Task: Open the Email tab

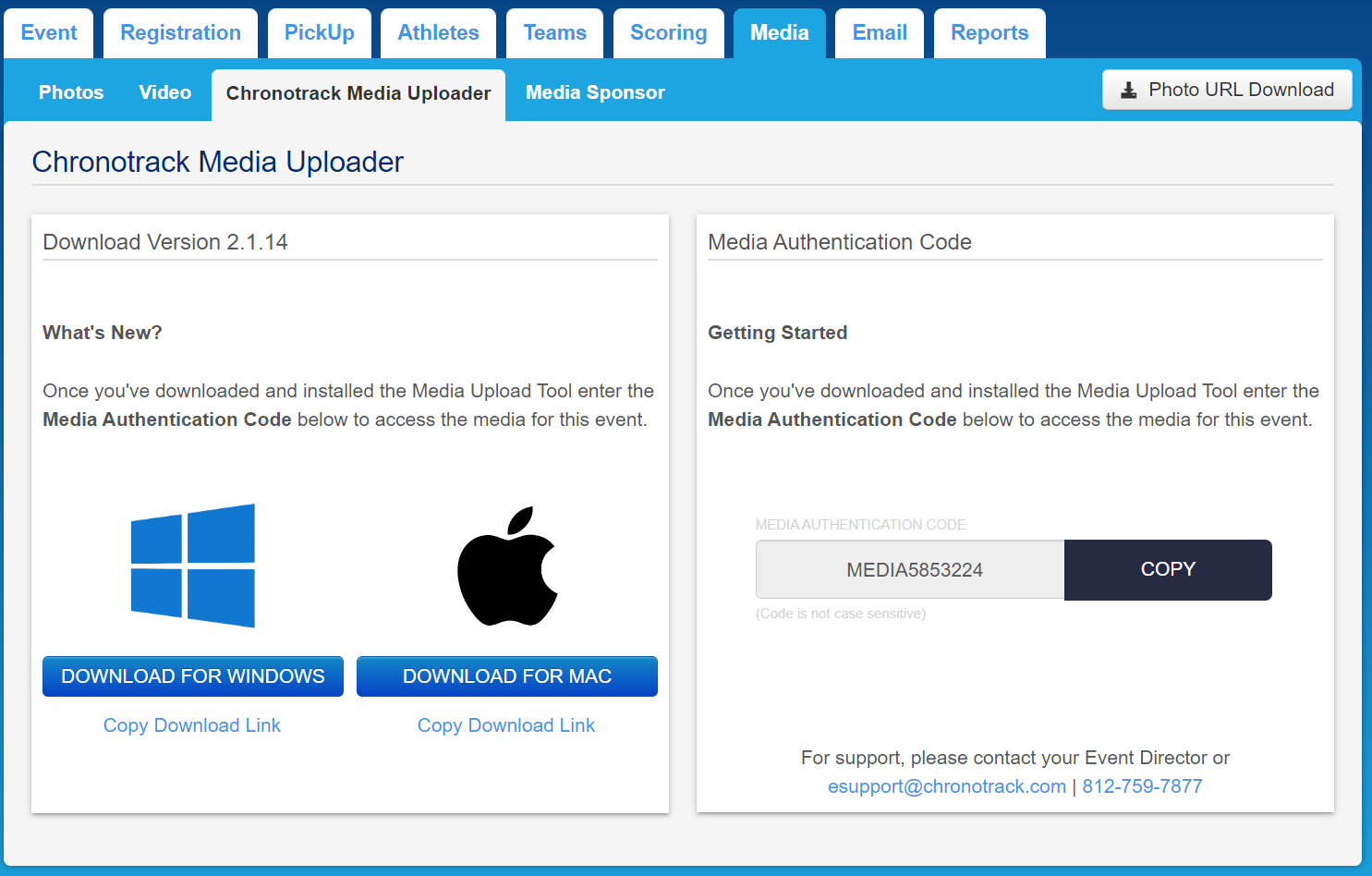Action: pos(879,33)
